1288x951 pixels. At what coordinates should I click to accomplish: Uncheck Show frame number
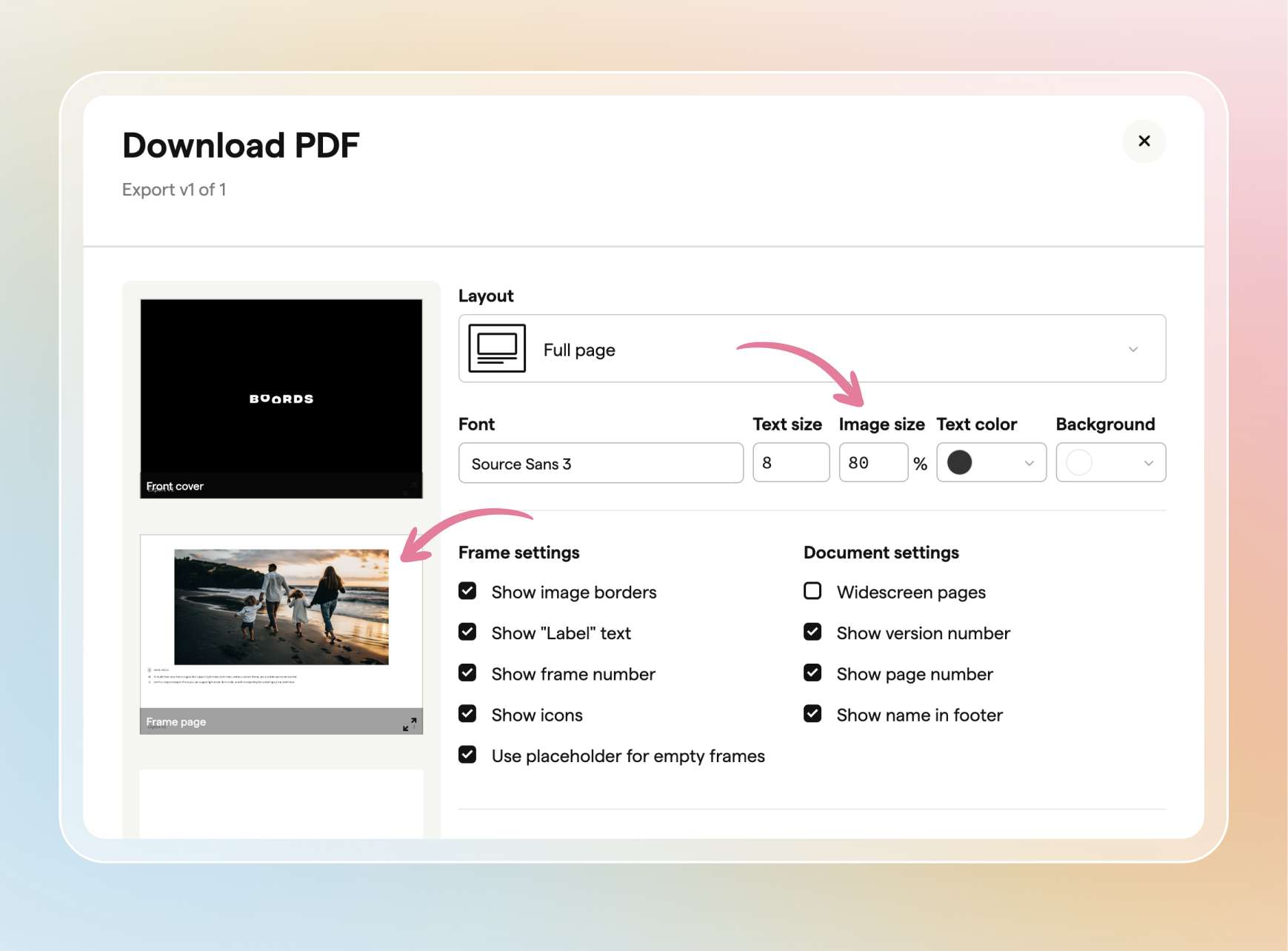[x=467, y=673]
